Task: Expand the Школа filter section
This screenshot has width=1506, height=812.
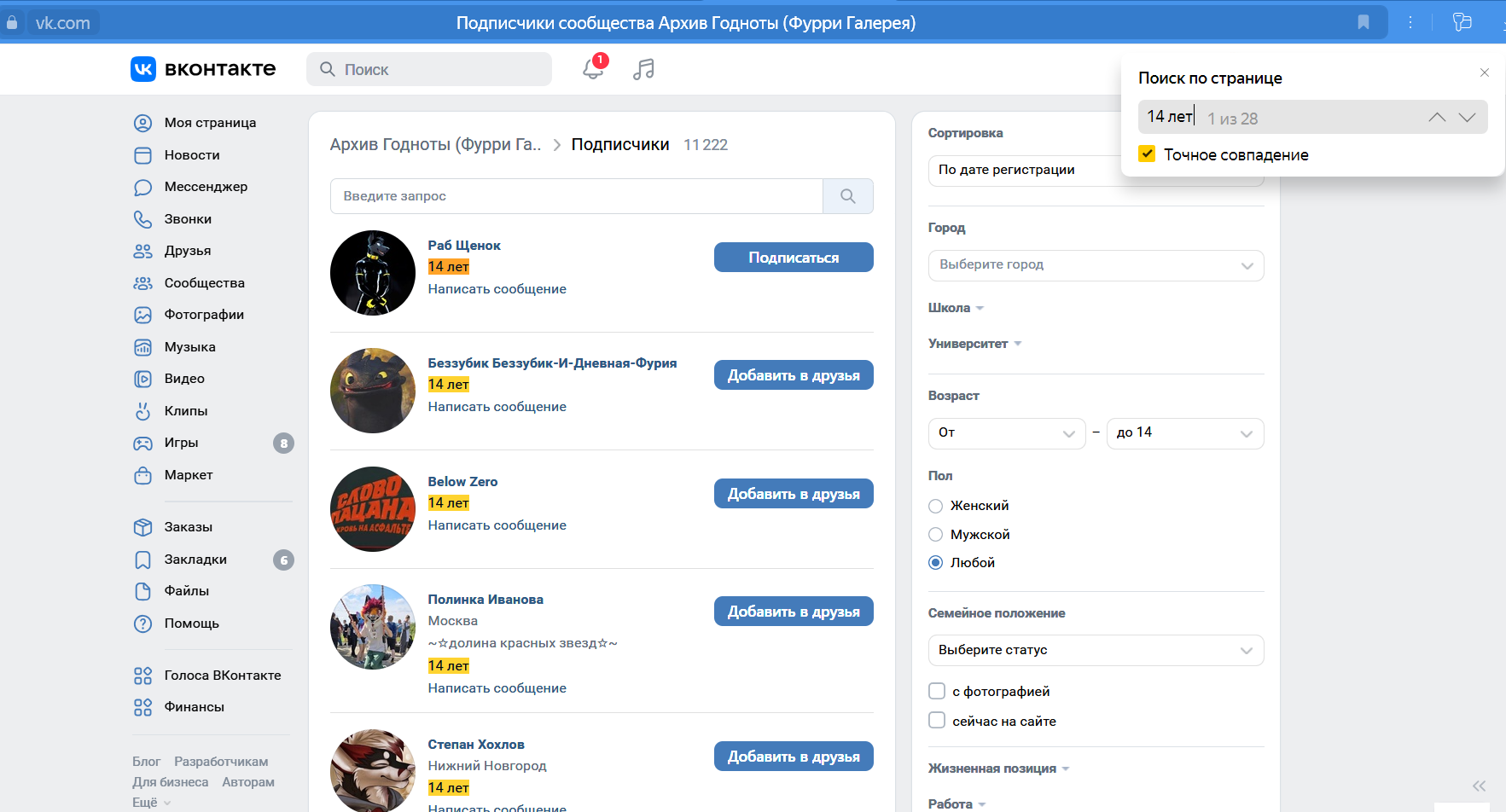Action: [956, 308]
